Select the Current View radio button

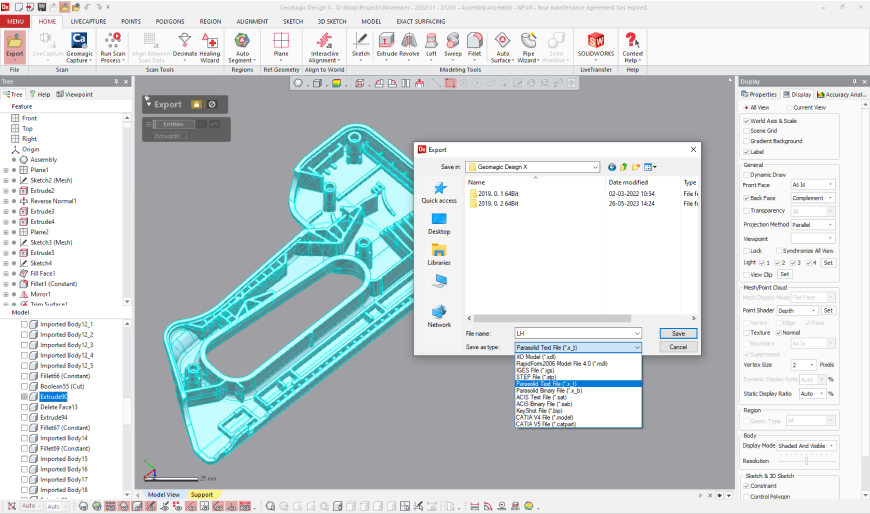(x=789, y=108)
